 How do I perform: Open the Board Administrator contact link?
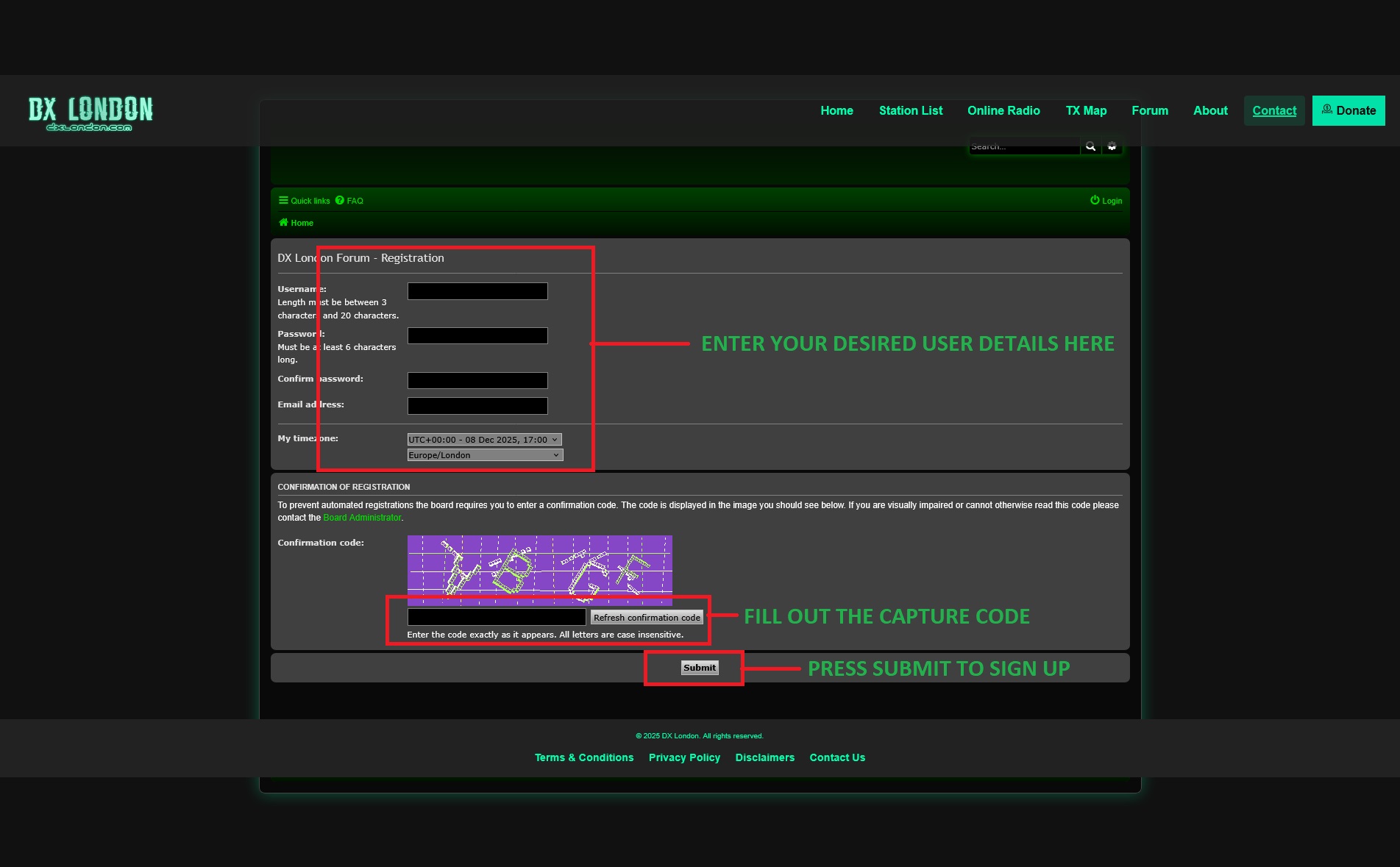(362, 518)
